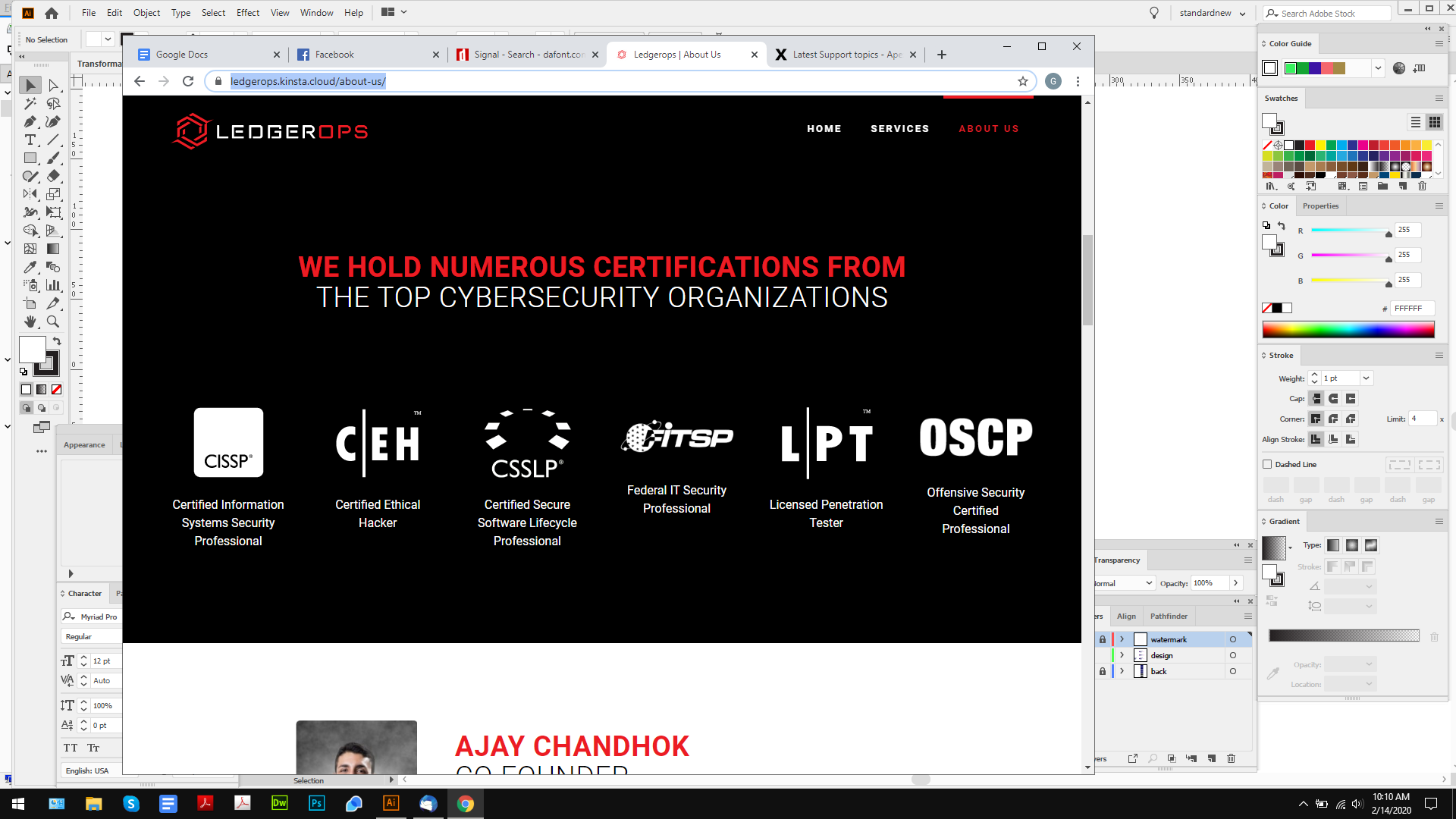
Task: Switch Swatches to list view
Action: tap(1416, 123)
